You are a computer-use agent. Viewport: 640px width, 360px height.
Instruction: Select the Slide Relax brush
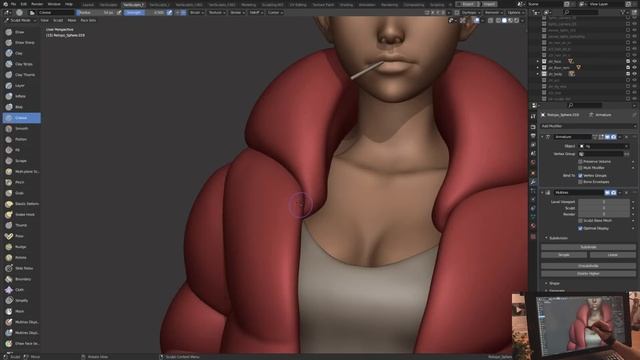21,268
